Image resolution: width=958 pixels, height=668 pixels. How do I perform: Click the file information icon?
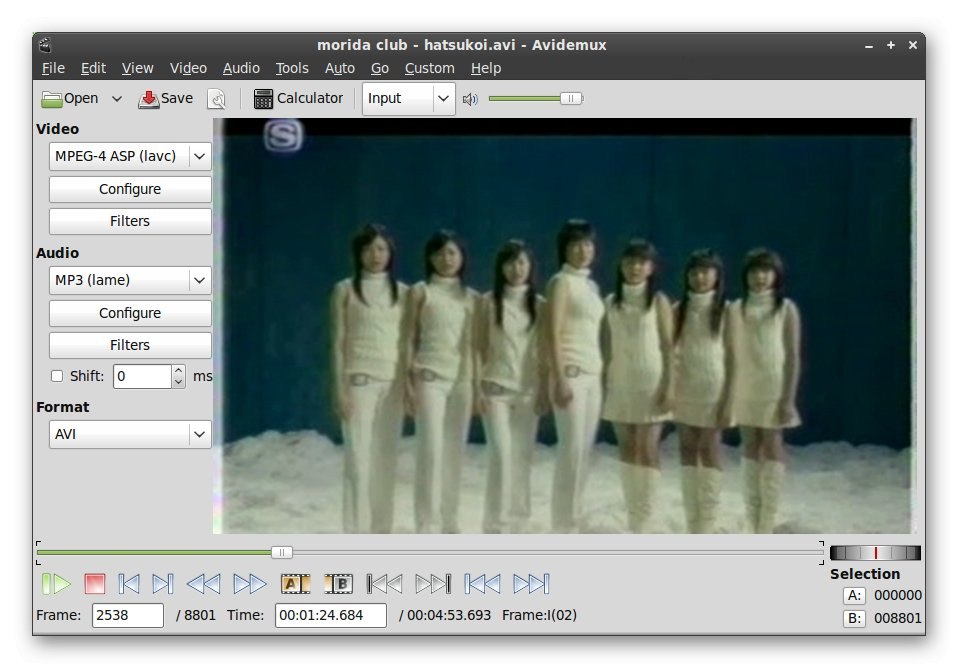217,98
